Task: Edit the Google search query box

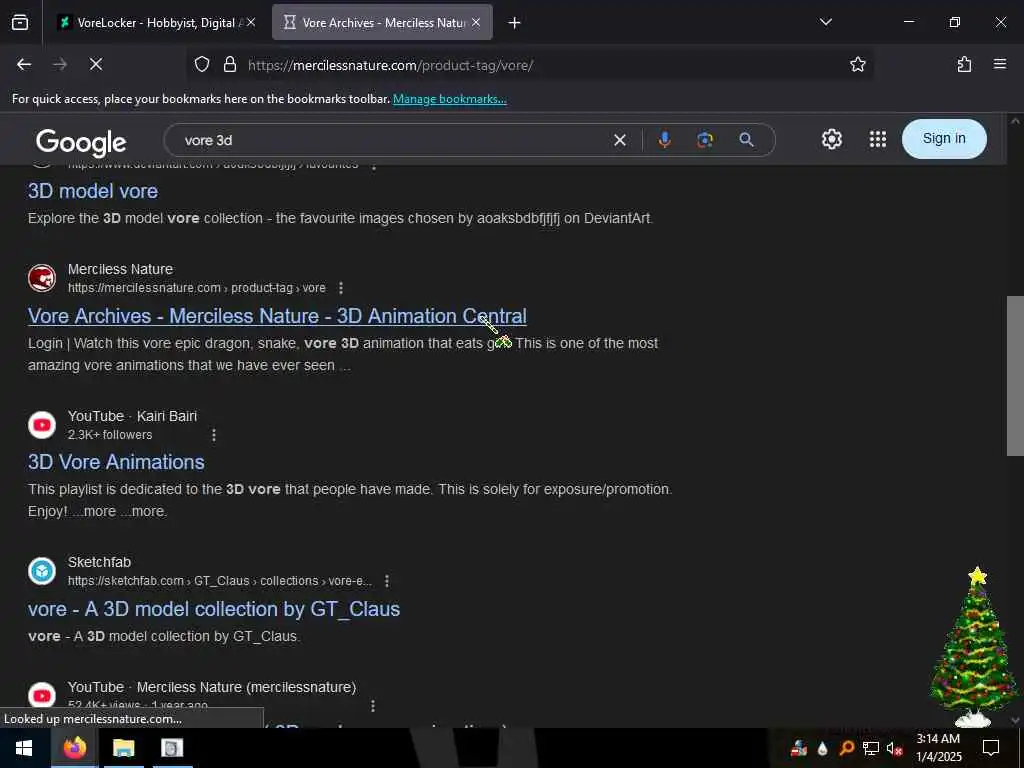Action: coord(392,140)
